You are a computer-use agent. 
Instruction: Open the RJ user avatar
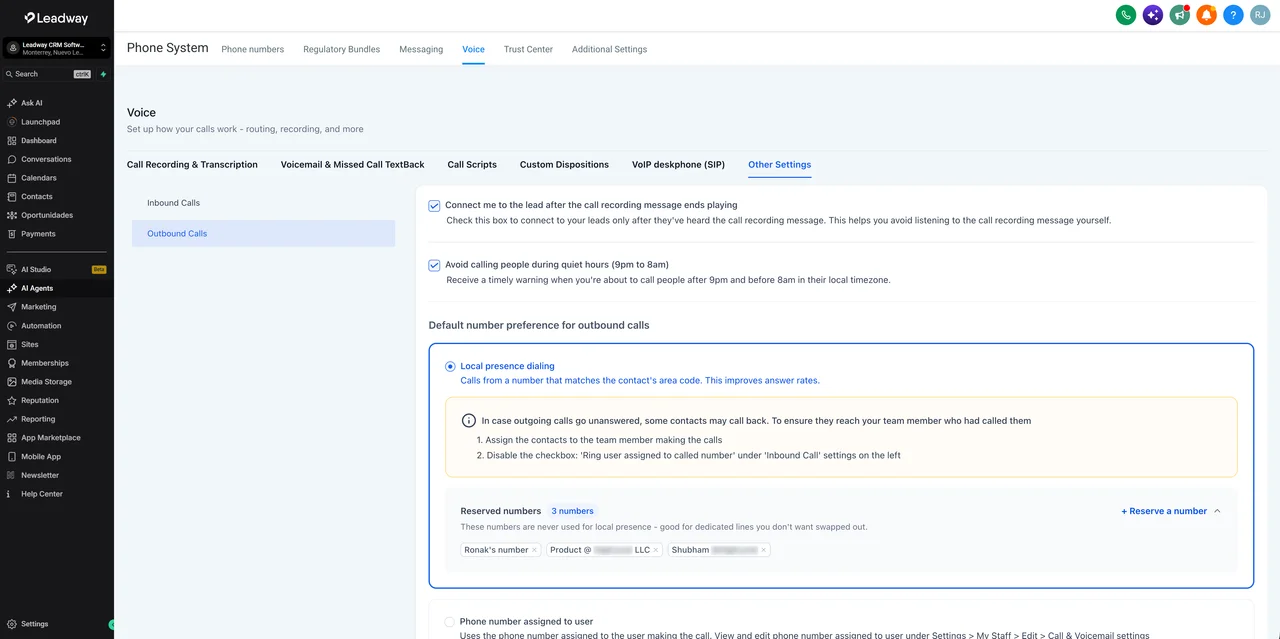point(1260,15)
